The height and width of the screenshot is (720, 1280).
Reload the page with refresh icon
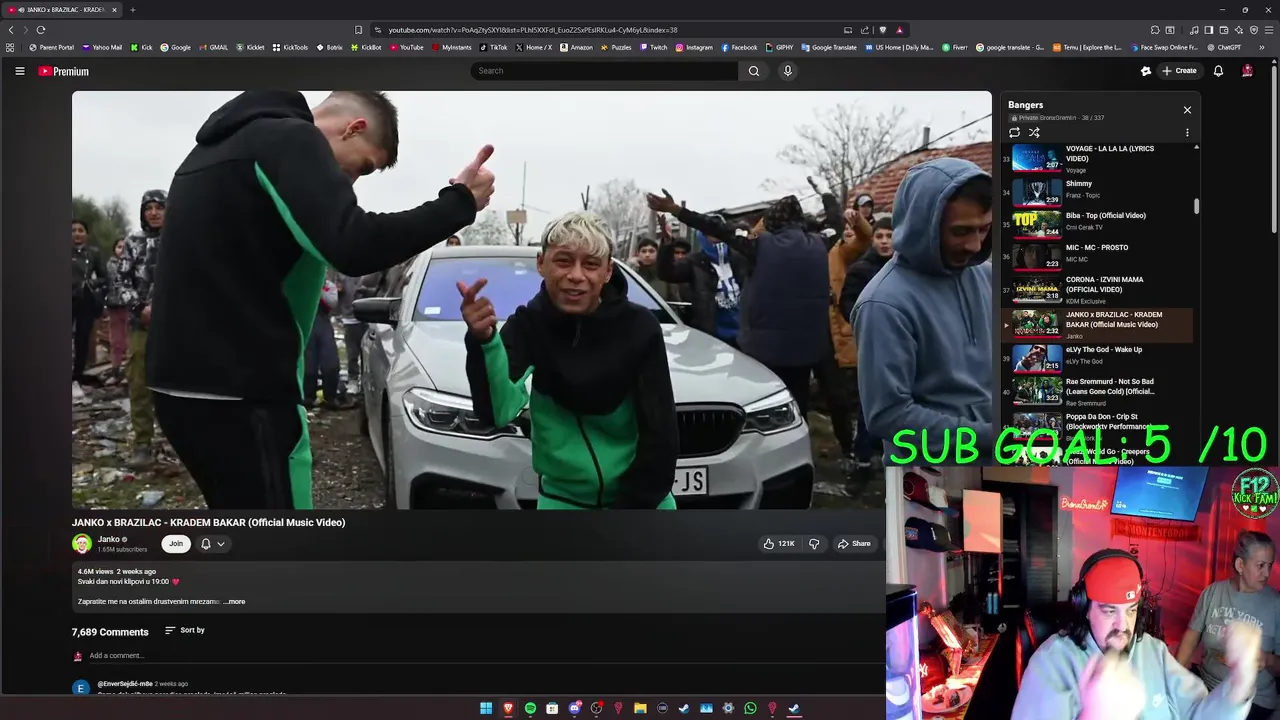tap(41, 30)
